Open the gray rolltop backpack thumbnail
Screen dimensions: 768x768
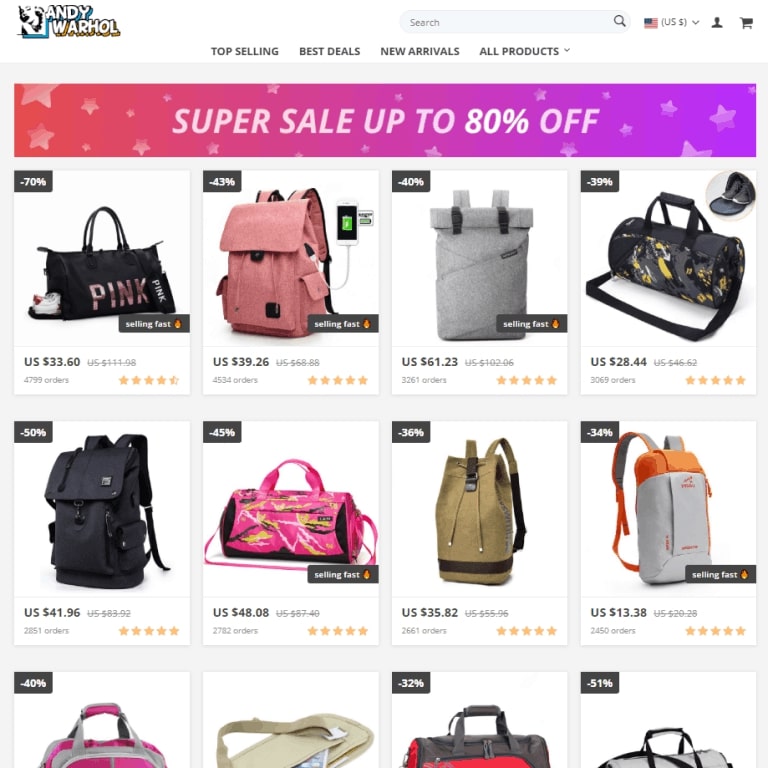pos(480,259)
